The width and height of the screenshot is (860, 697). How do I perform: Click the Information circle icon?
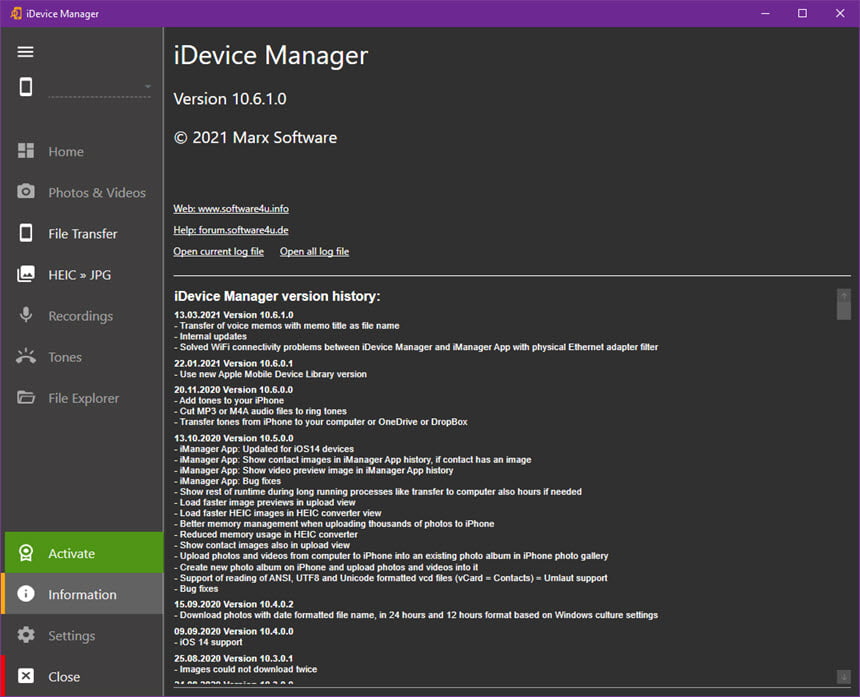pyautogui.click(x=25, y=594)
